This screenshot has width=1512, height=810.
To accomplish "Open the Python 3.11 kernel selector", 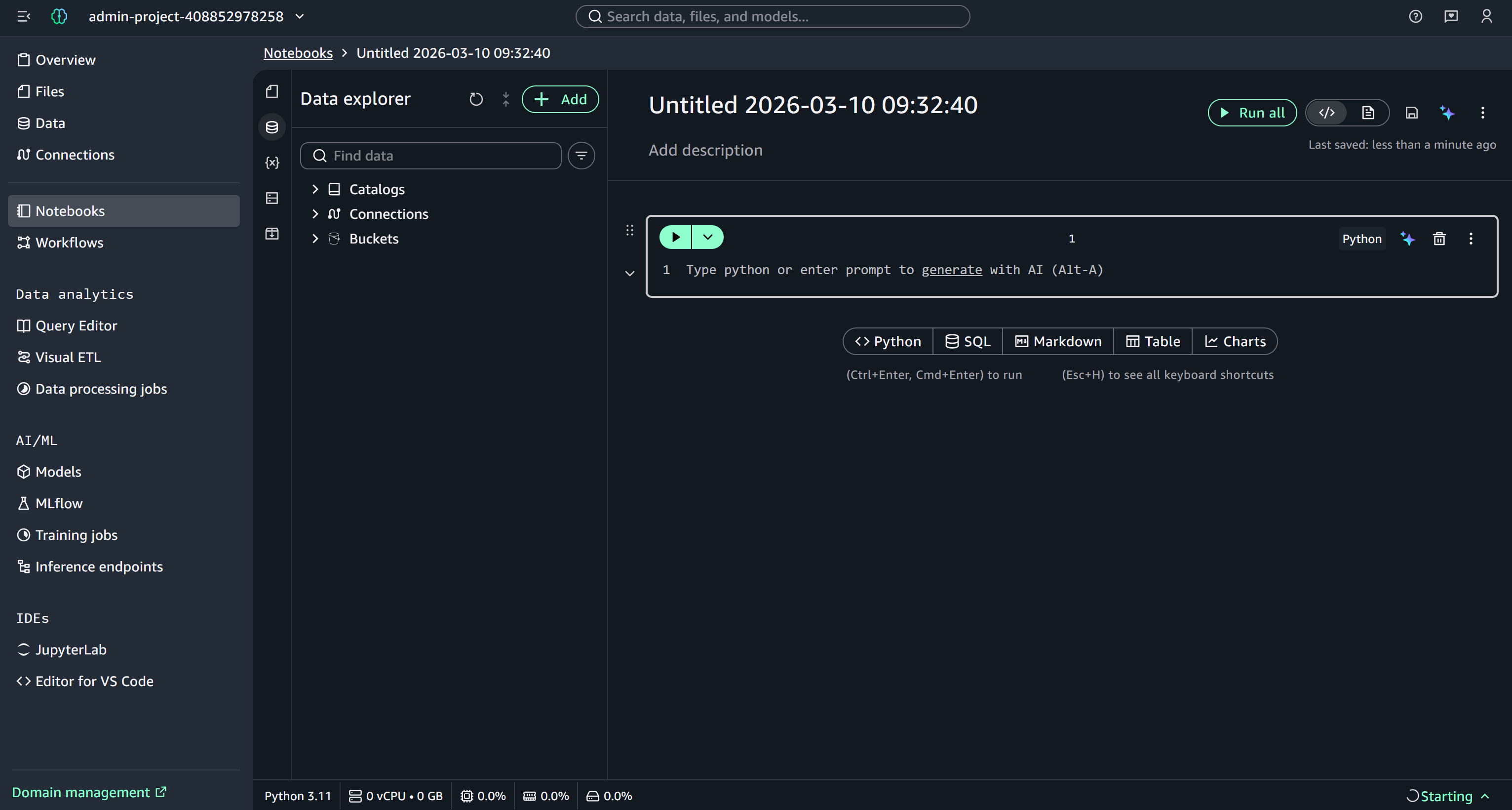I will coord(298,796).
